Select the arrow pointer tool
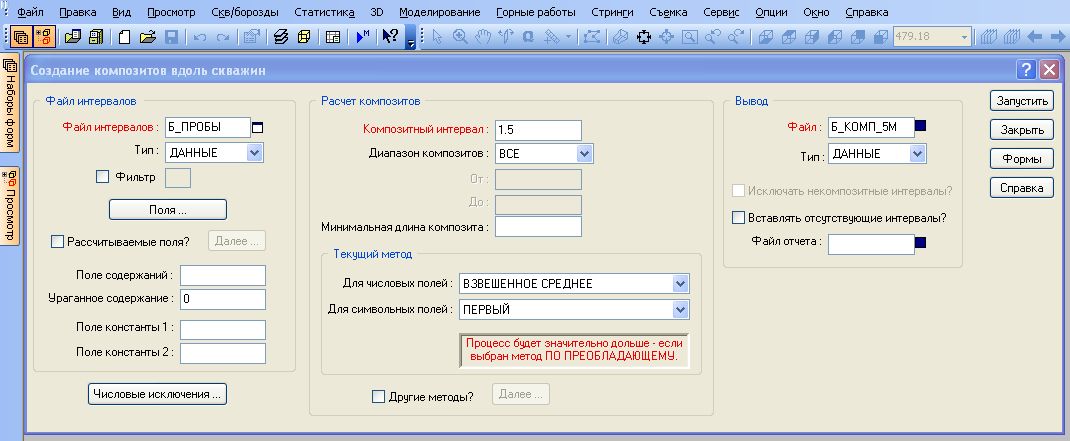Viewport: 1070px width, 441px height. pos(437,37)
